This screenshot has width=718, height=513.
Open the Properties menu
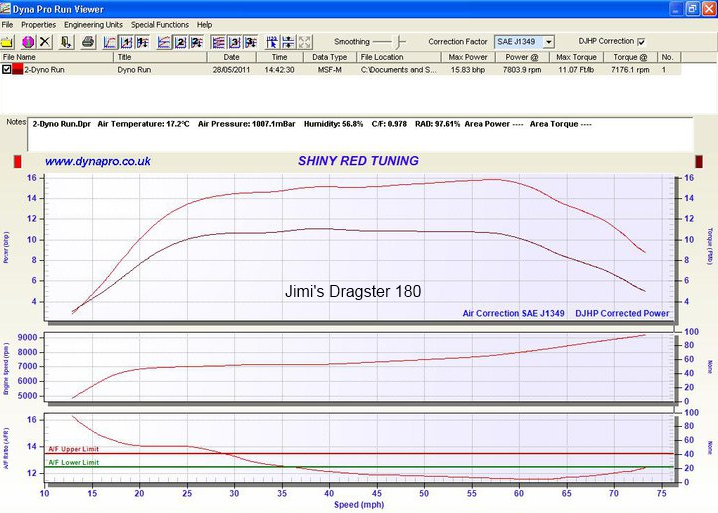click(38, 25)
